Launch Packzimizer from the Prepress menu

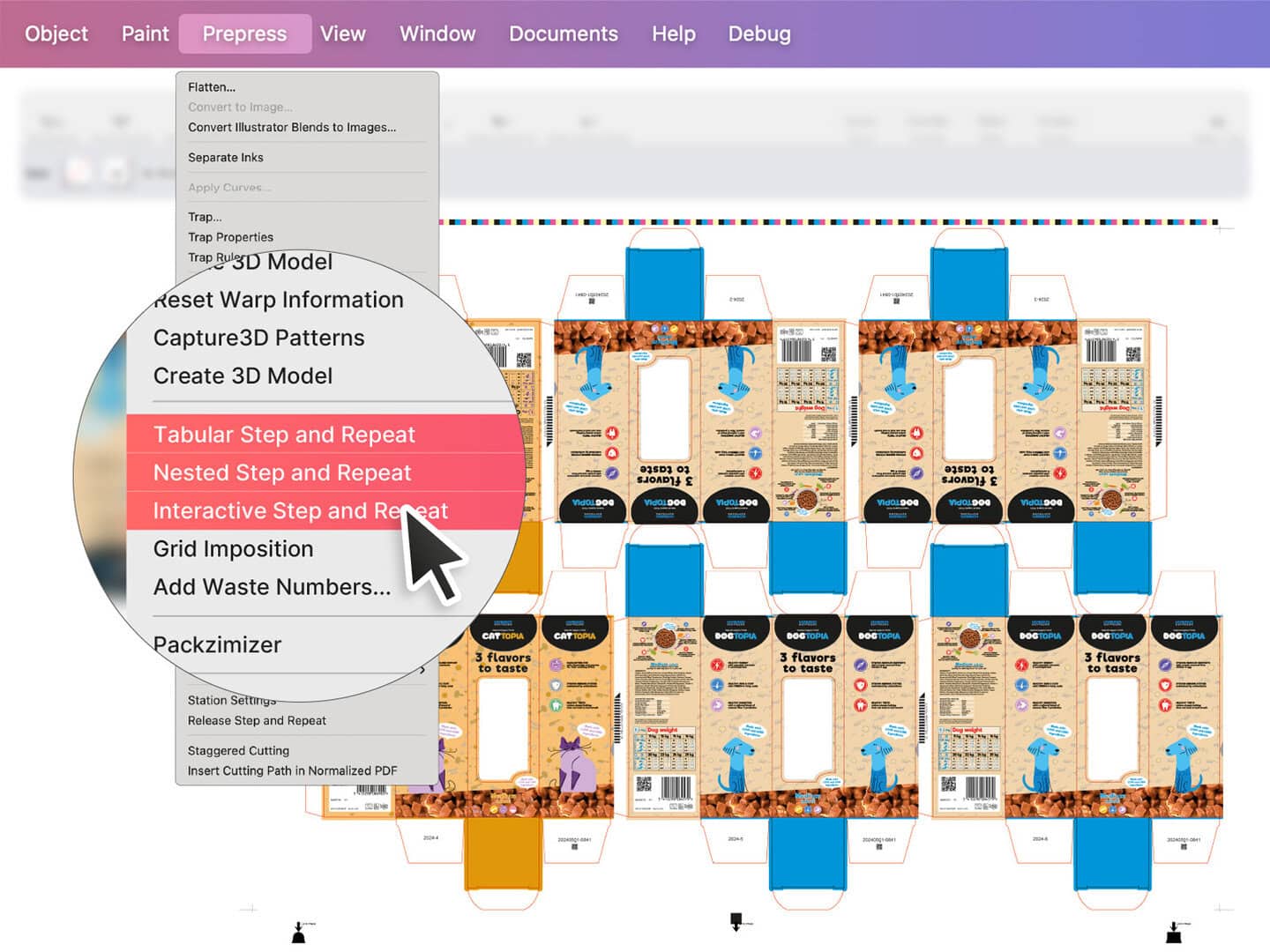217,645
